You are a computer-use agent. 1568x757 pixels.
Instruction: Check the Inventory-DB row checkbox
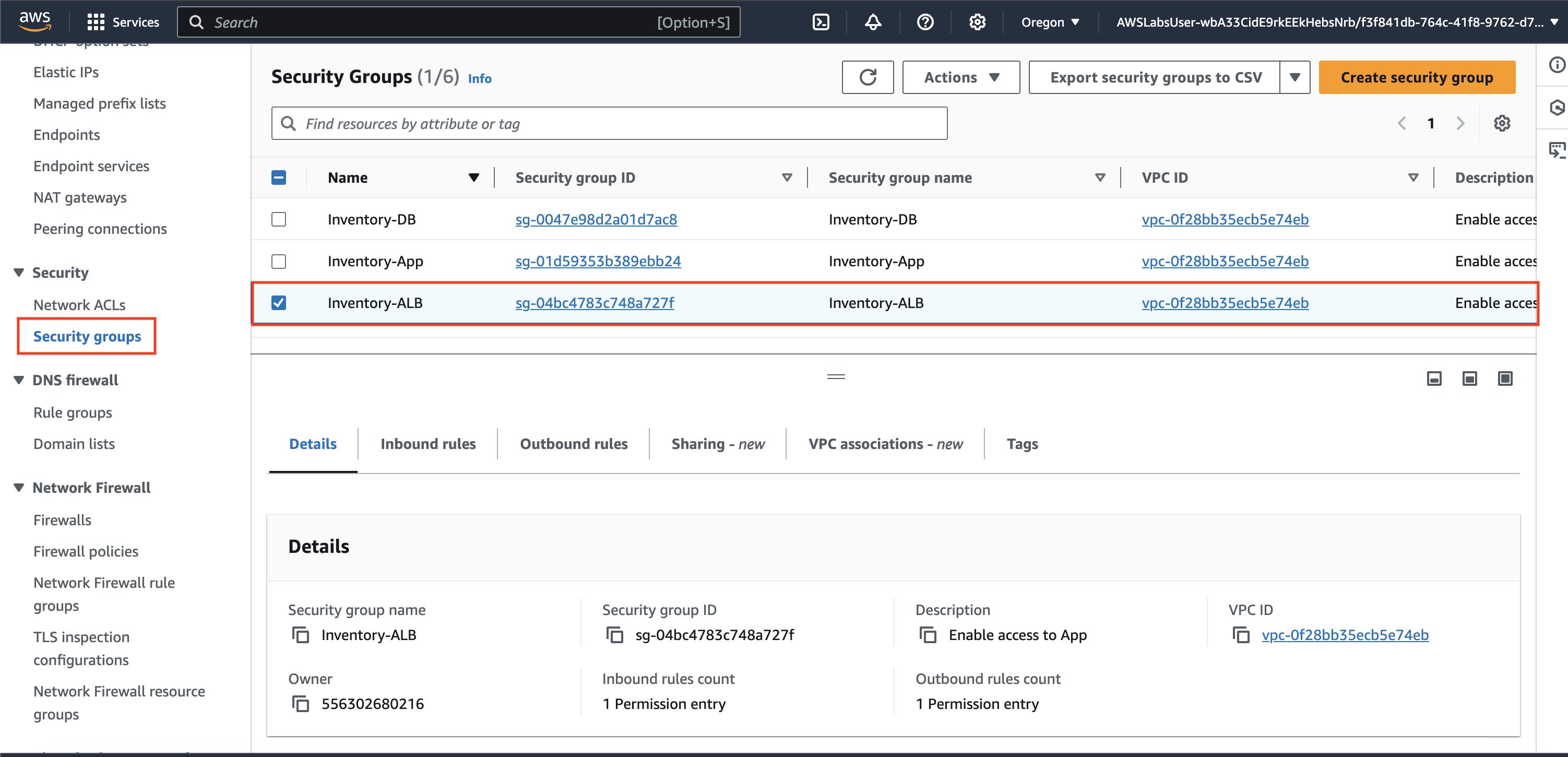click(x=279, y=219)
